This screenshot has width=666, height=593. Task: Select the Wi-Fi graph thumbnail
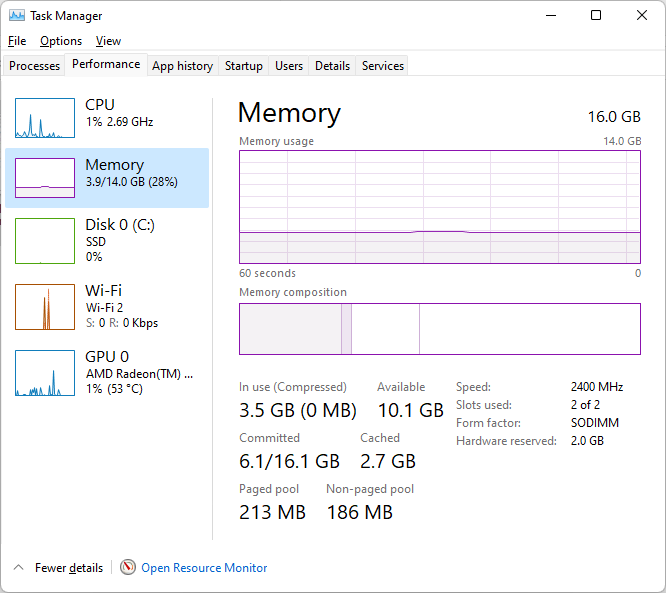click(x=45, y=307)
